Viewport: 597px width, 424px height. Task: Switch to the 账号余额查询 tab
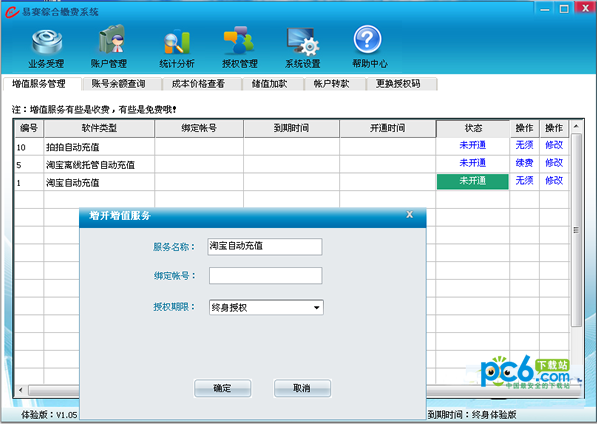click(x=121, y=84)
